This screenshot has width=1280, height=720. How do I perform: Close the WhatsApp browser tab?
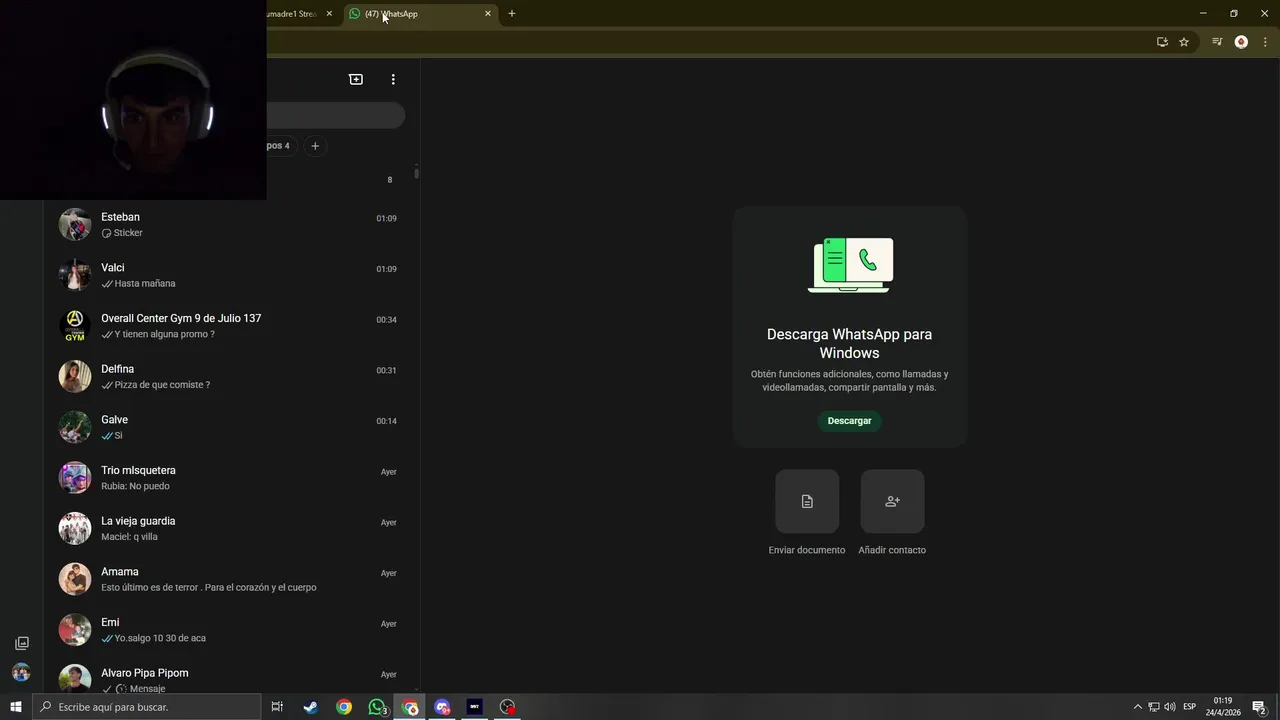[488, 14]
